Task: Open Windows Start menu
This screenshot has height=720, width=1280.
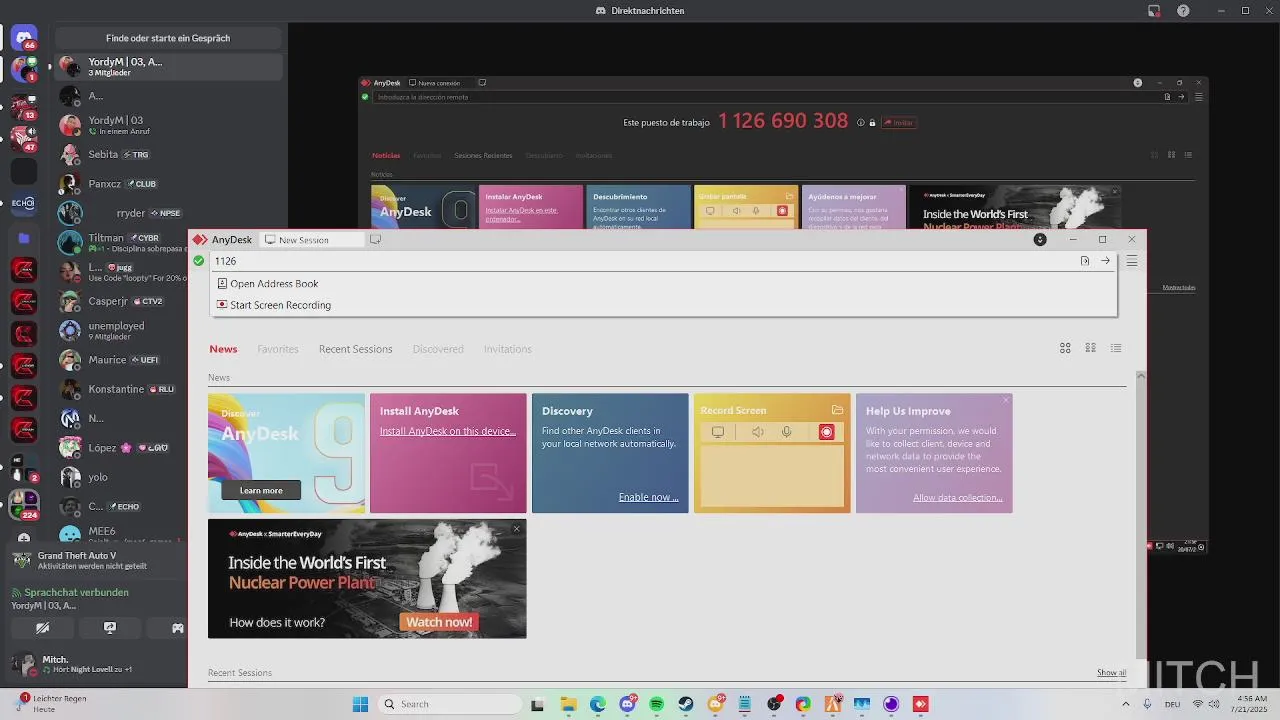Action: tap(360, 704)
